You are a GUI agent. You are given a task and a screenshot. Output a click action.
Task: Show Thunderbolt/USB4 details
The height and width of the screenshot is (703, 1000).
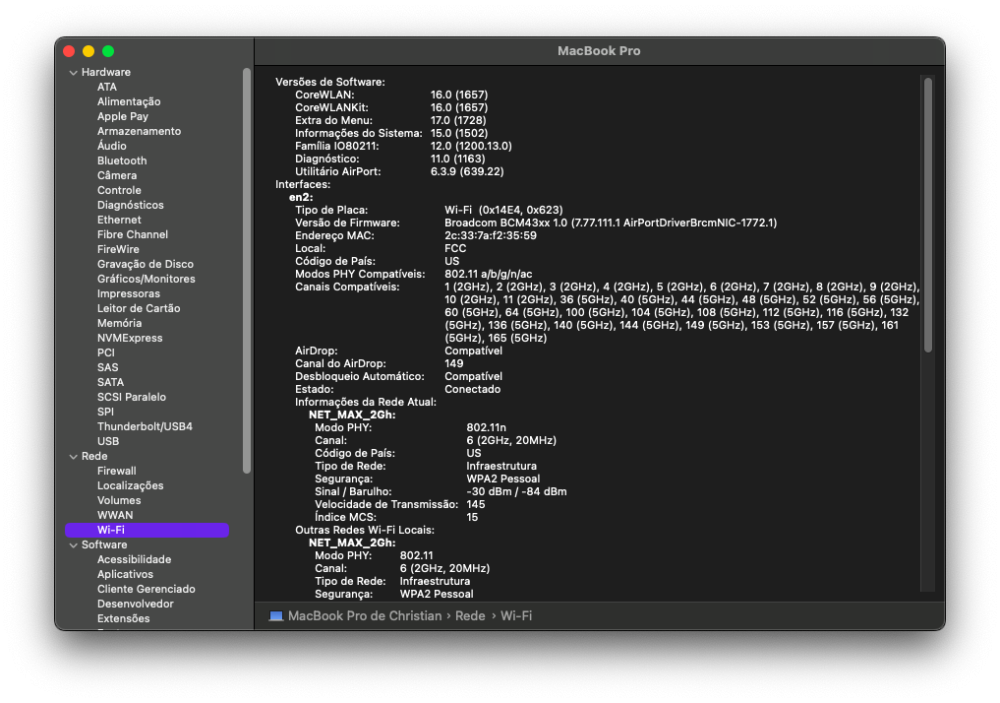pyautogui.click(x=145, y=426)
